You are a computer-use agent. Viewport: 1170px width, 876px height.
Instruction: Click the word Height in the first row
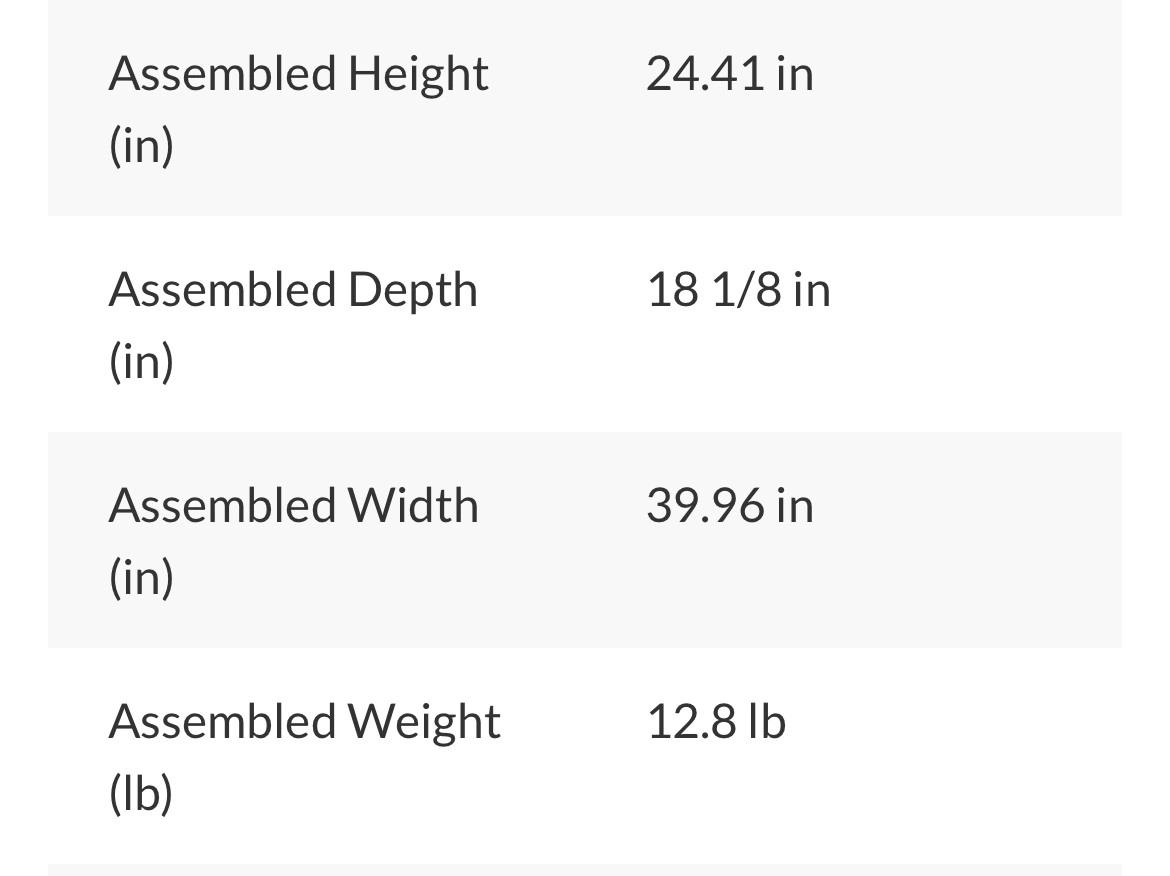418,77
